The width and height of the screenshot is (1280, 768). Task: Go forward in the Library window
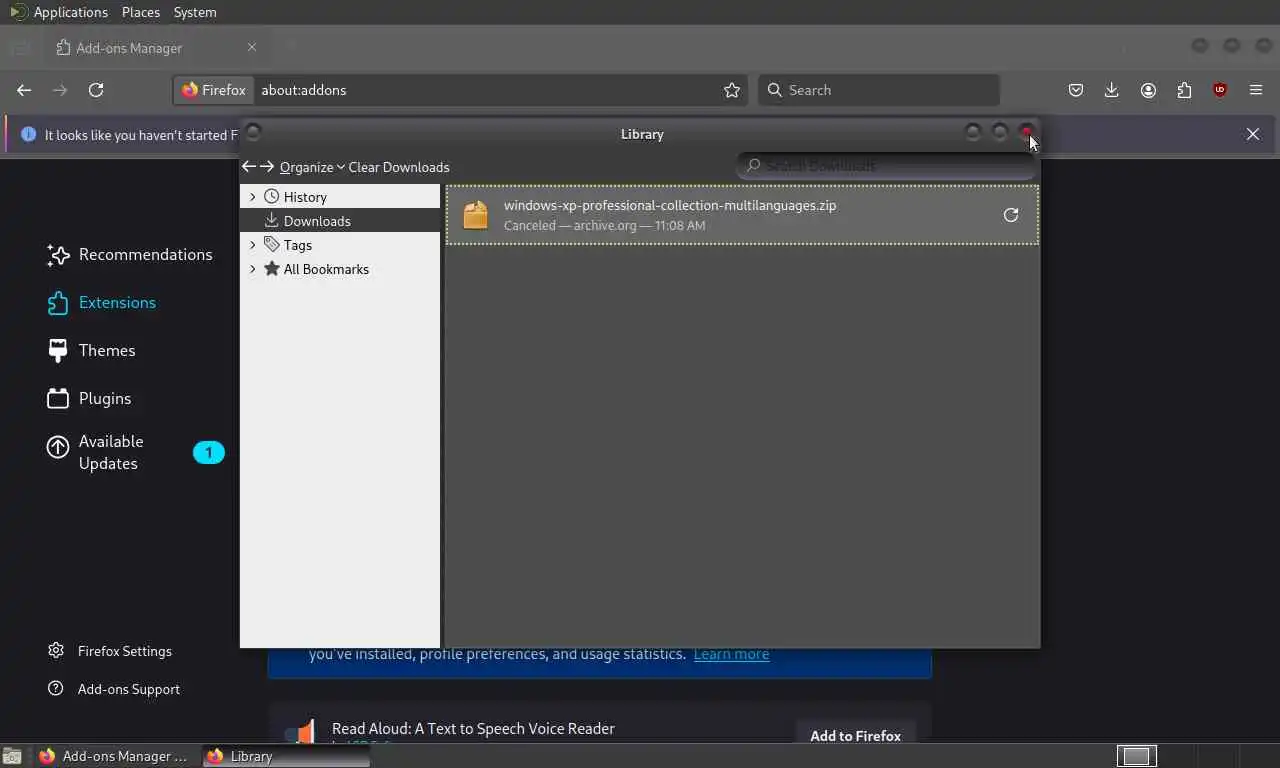pyautogui.click(x=267, y=167)
